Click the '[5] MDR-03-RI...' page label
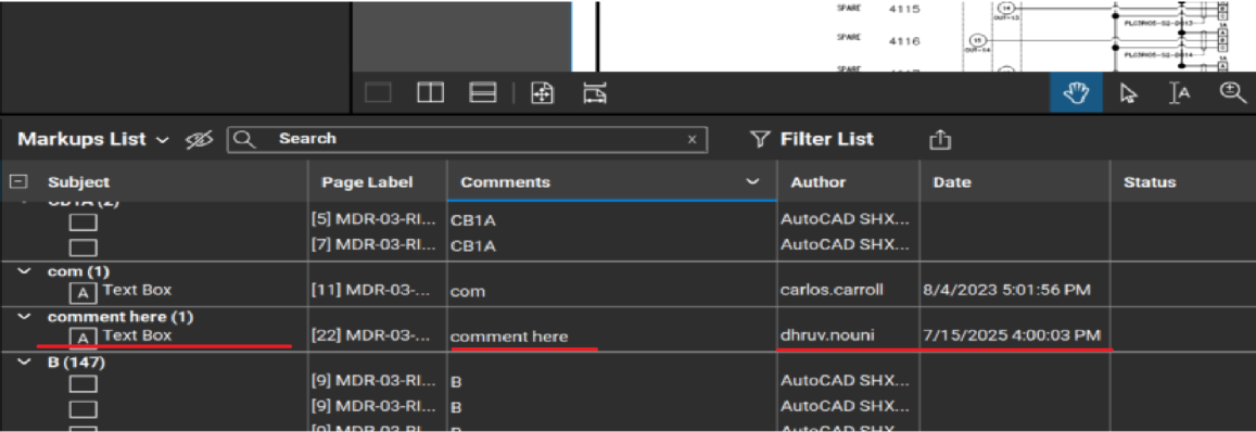1256x432 pixels. coord(373,219)
